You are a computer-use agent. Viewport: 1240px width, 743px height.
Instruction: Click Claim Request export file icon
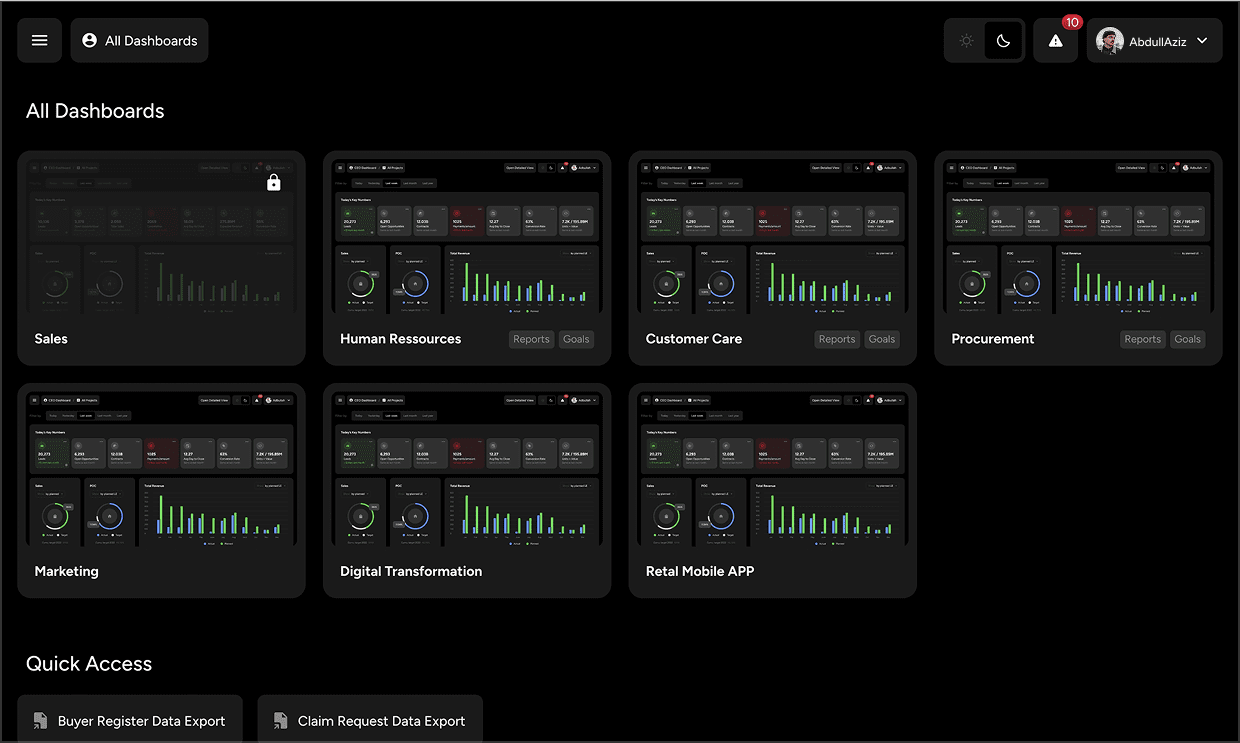[281, 721]
